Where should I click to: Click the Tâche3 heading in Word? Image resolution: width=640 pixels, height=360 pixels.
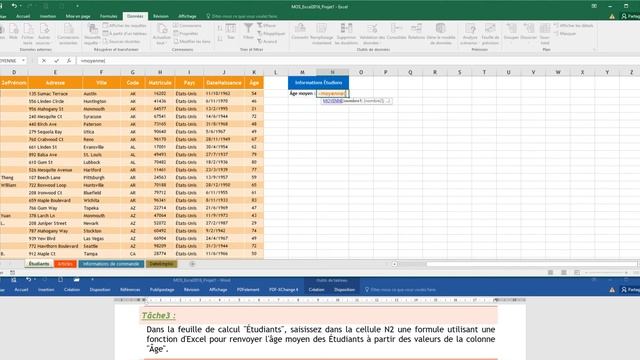click(x=158, y=316)
